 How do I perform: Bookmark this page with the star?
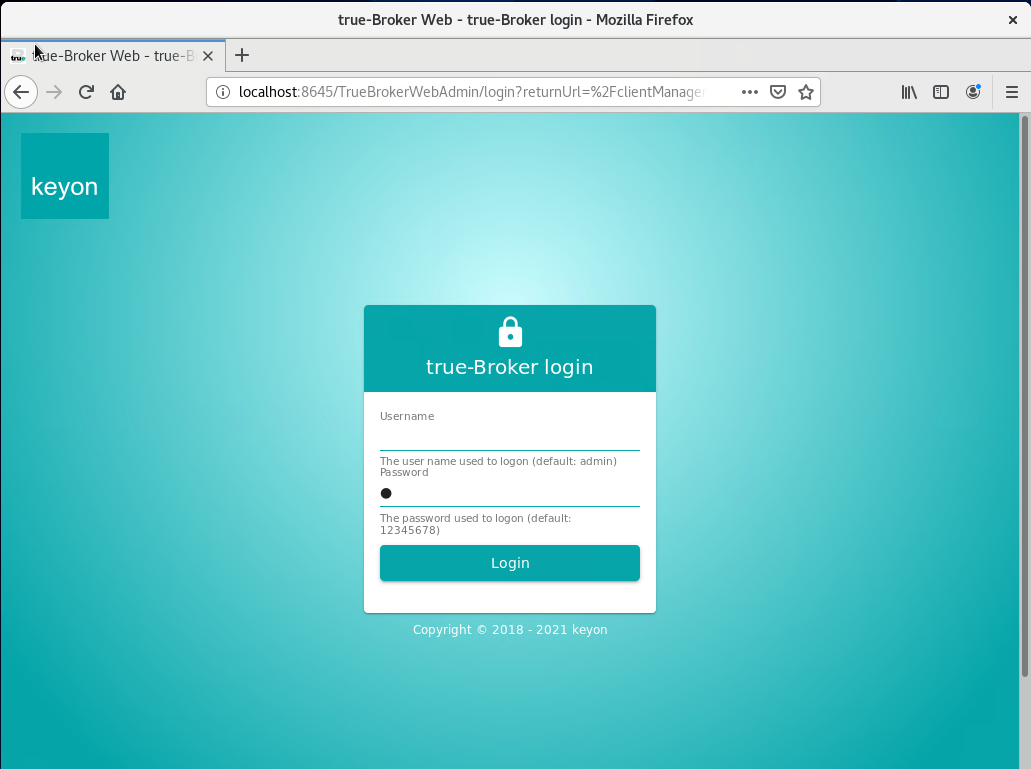806,92
